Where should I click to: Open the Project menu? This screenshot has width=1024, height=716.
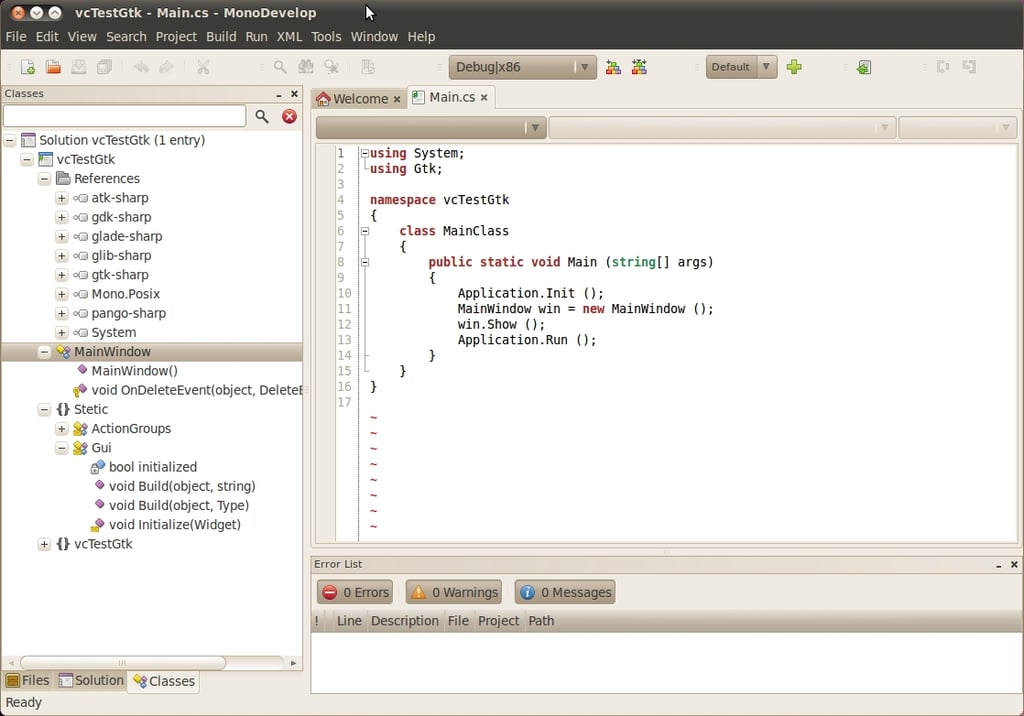pyautogui.click(x=176, y=37)
